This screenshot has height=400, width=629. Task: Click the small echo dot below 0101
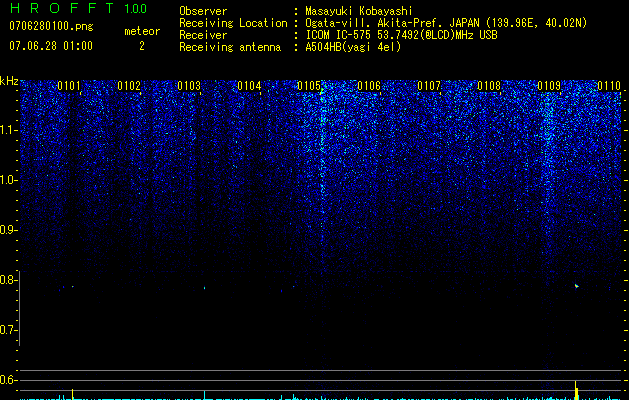(73, 286)
